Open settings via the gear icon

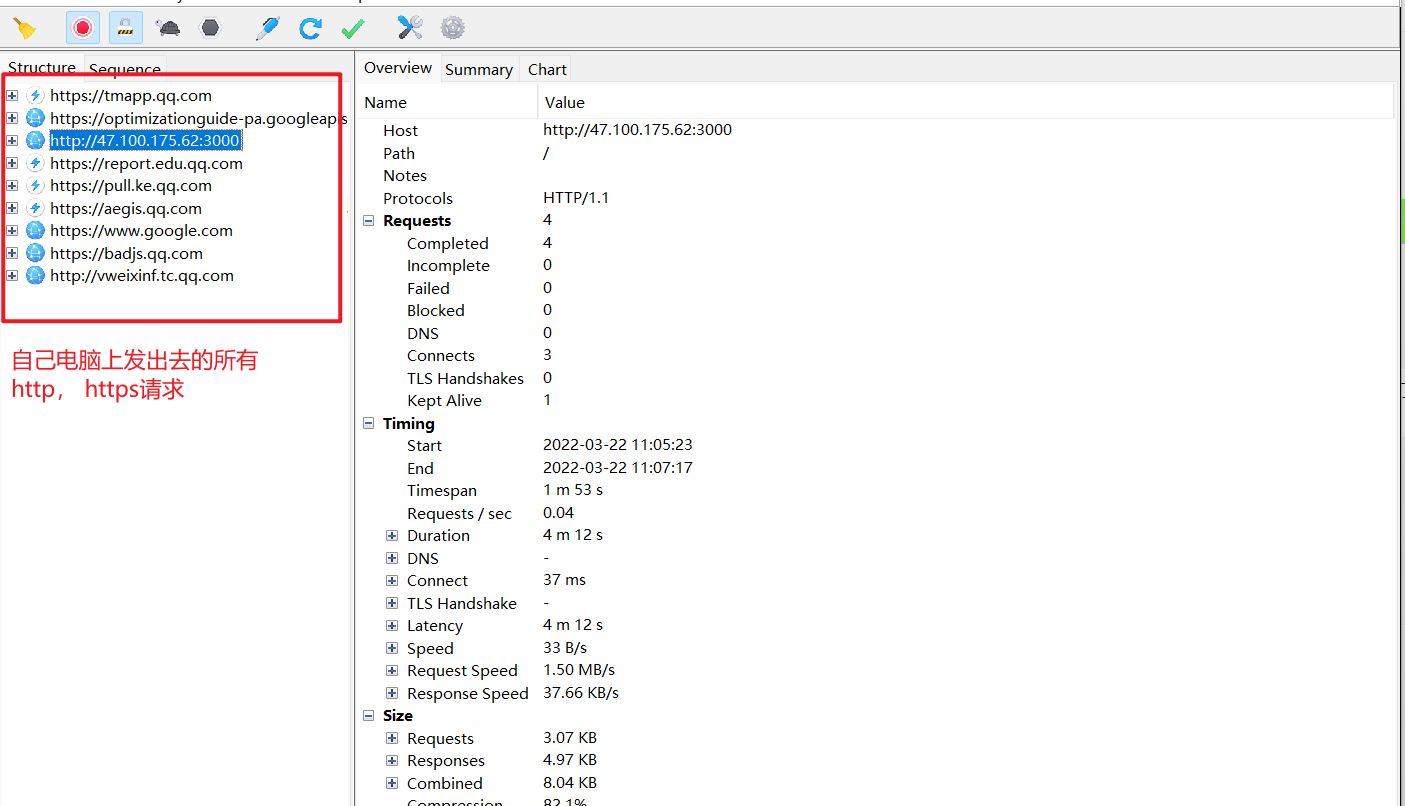[453, 28]
